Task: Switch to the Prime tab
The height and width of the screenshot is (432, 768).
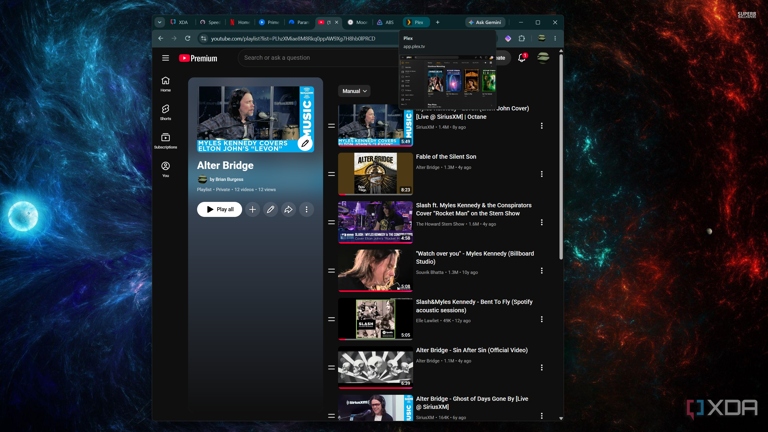Action: [269, 22]
